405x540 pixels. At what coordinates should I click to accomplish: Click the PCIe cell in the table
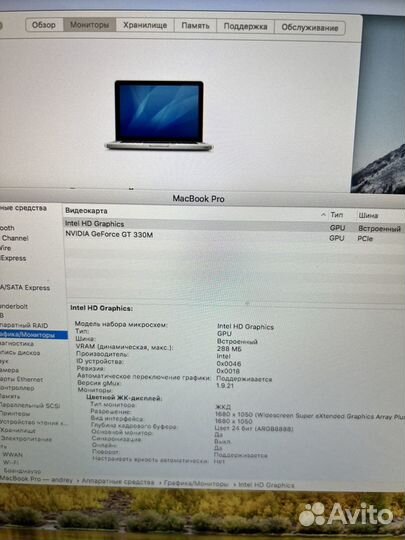pyautogui.click(x=365, y=238)
